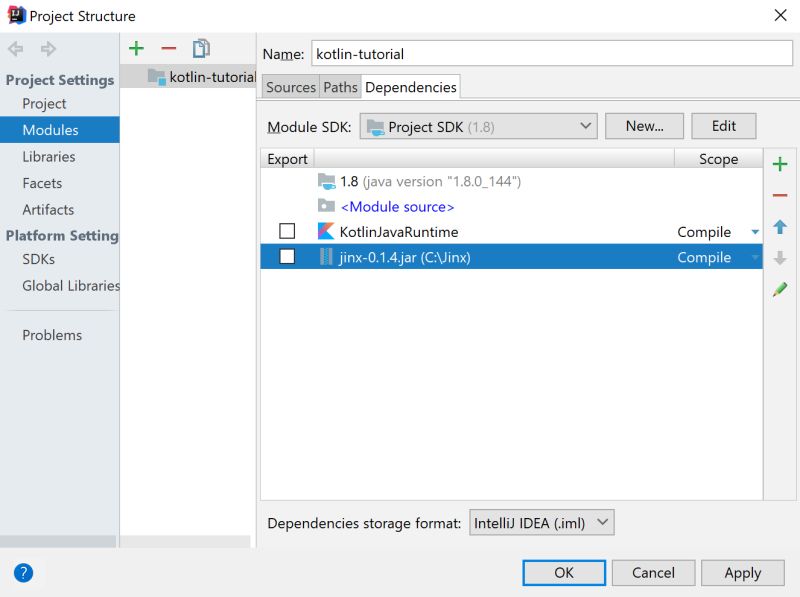Screen dimensions: 800x597
Task: Add a new module with the green plus icon
Action: click(136, 47)
